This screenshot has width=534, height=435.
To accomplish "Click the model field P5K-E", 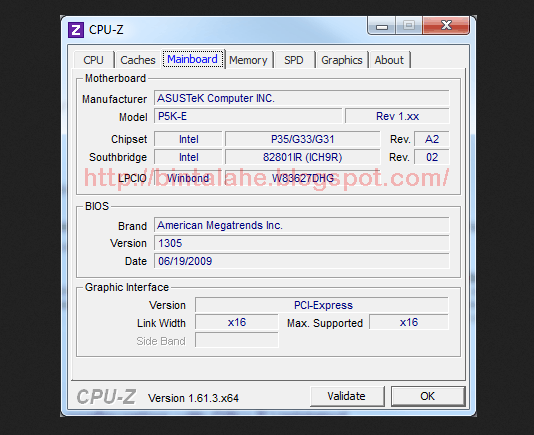I will [248, 116].
